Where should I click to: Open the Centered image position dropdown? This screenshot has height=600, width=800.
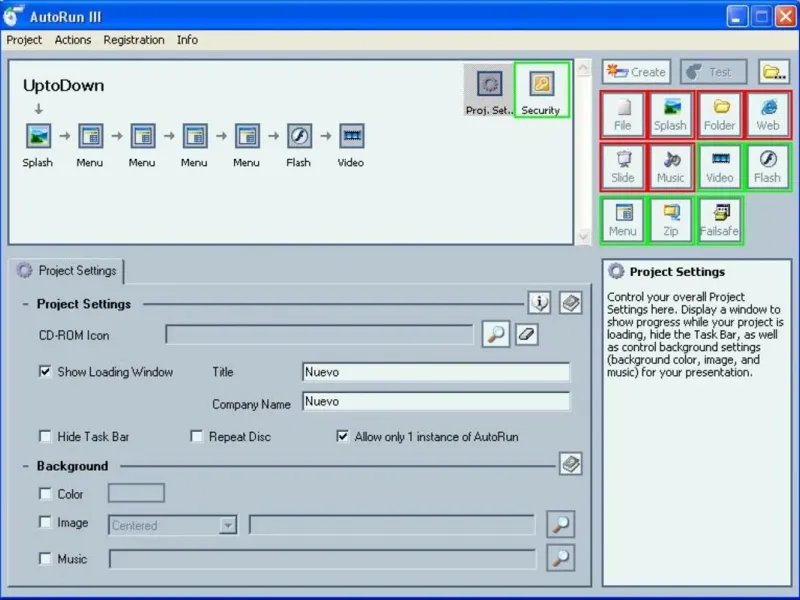point(172,525)
